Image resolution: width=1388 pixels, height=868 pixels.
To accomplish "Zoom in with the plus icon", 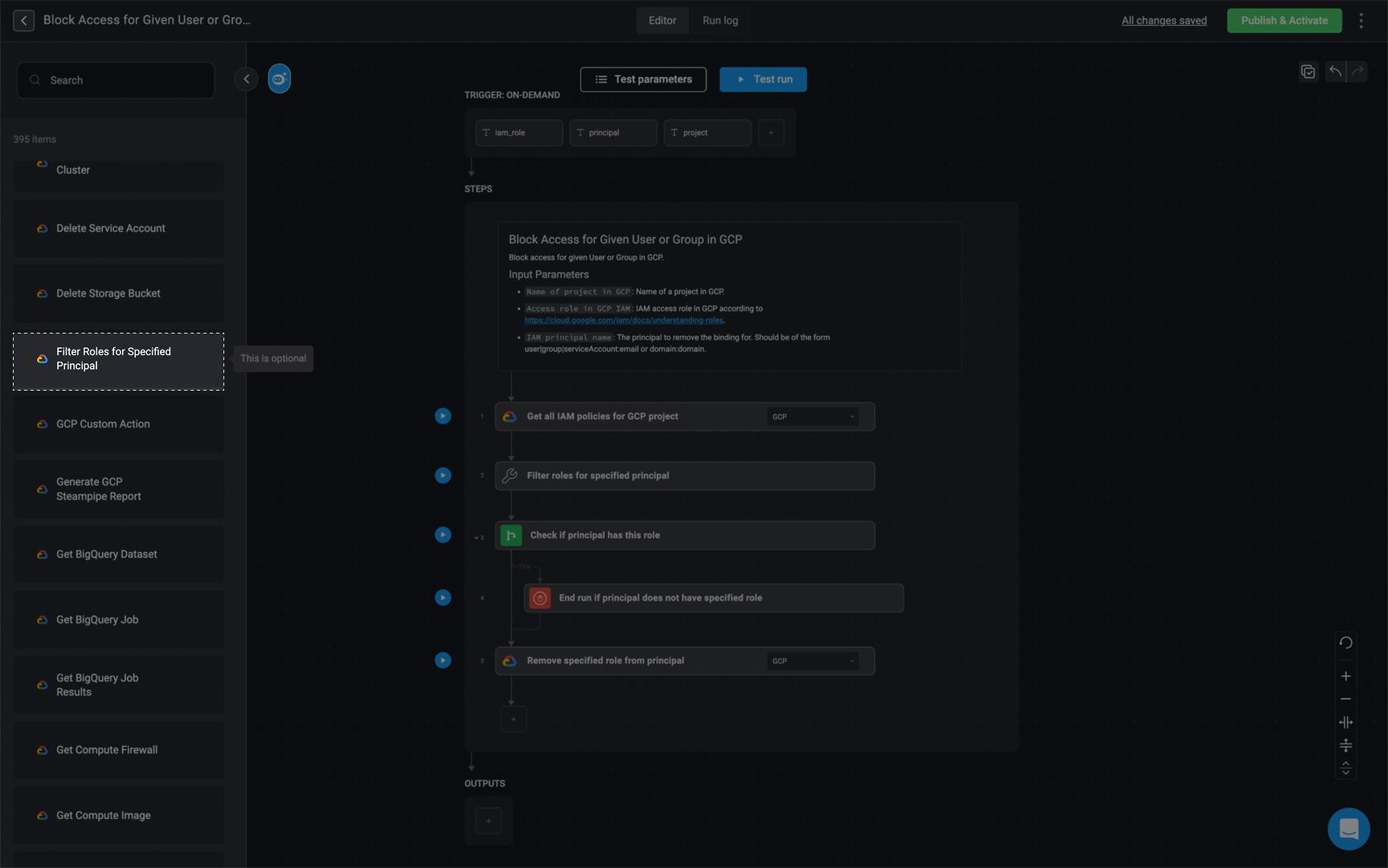I will click(x=1346, y=676).
